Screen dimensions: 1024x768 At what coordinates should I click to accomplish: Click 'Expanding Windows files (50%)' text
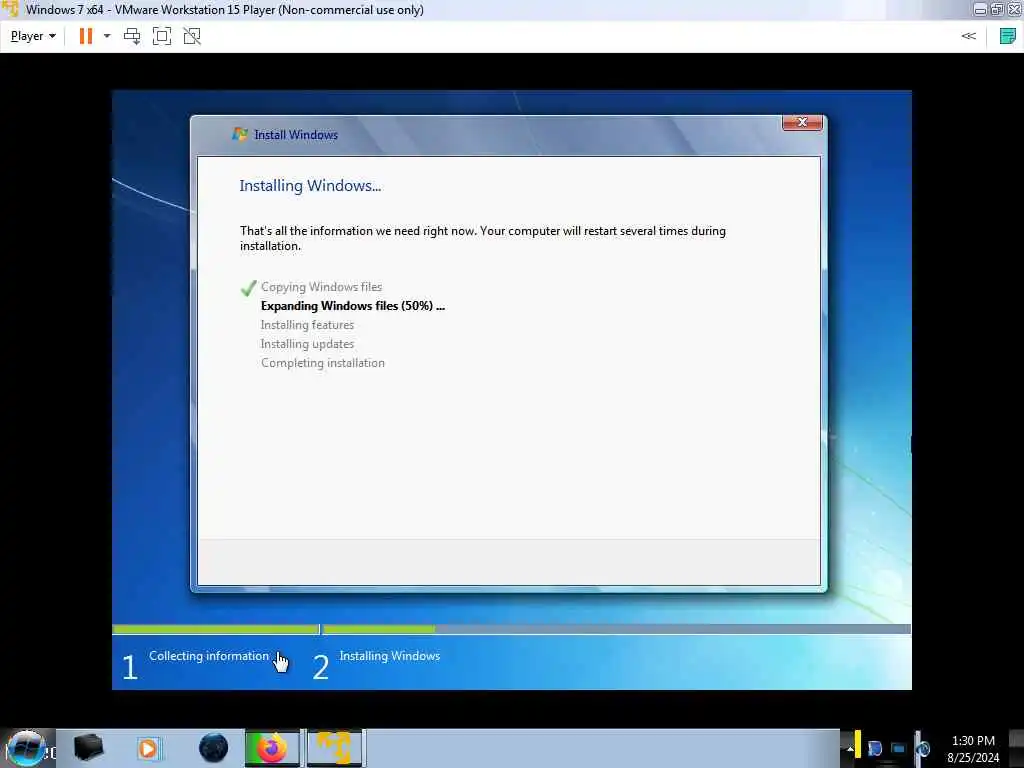pyautogui.click(x=353, y=306)
